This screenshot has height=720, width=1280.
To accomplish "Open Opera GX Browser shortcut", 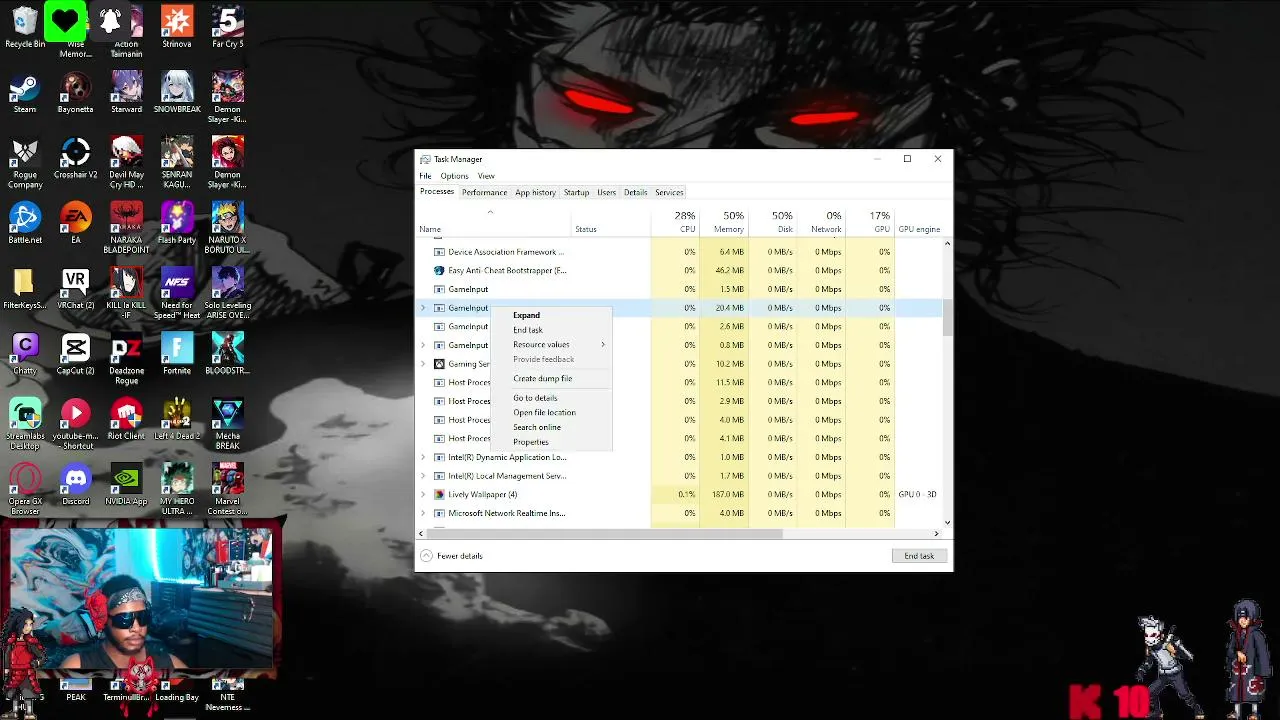I will click(x=25, y=490).
